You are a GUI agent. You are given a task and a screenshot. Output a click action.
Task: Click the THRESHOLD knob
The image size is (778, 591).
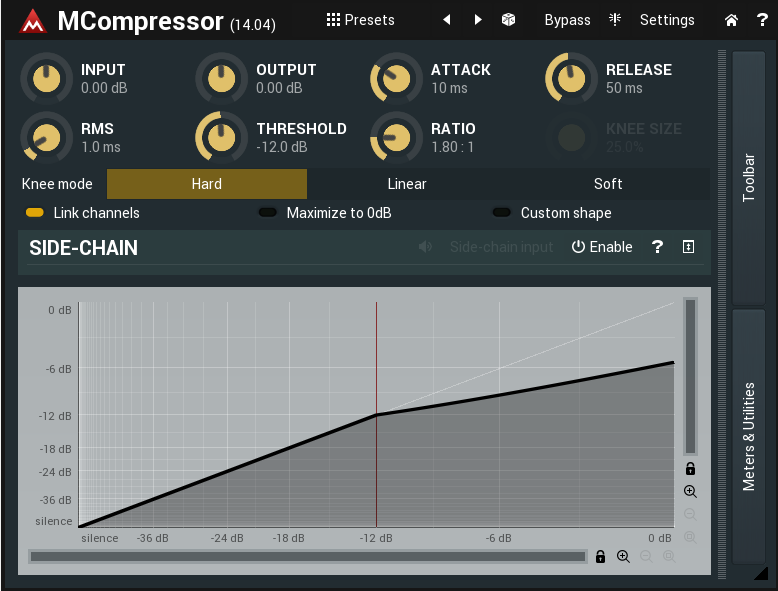(221, 137)
